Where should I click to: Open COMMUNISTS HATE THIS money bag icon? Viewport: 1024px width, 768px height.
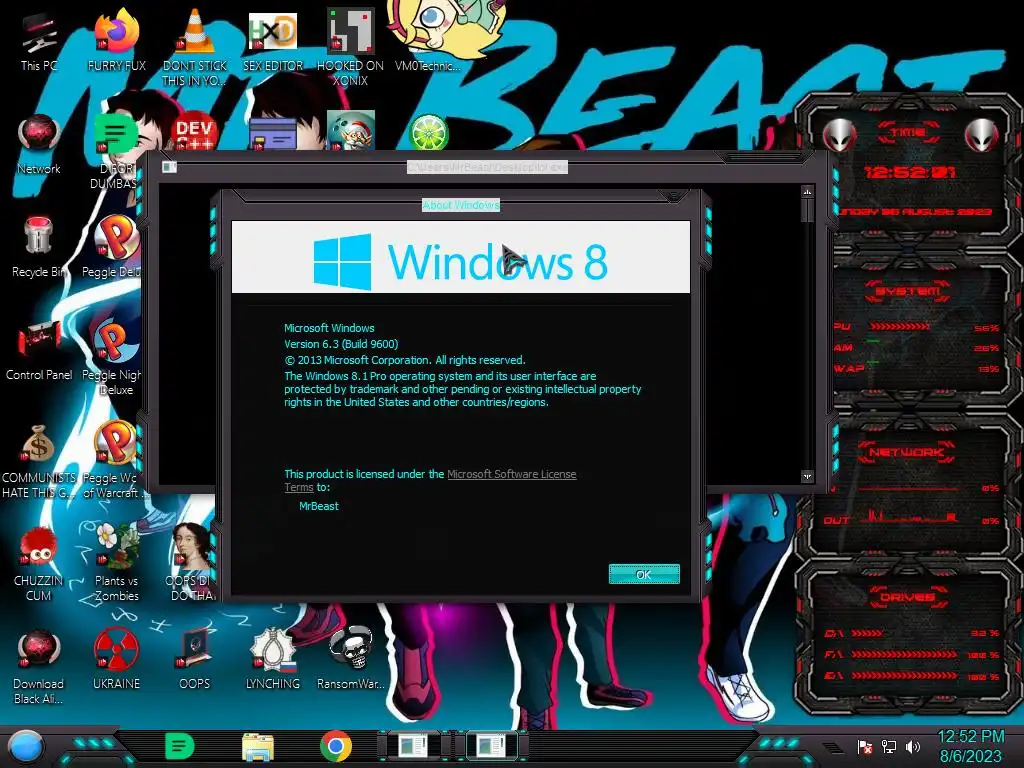tap(39, 460)
